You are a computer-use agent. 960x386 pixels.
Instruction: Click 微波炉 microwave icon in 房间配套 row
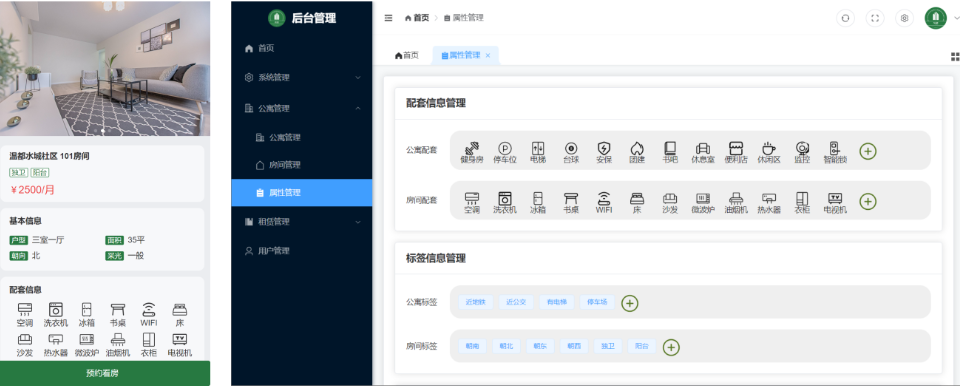coord(703,199)
